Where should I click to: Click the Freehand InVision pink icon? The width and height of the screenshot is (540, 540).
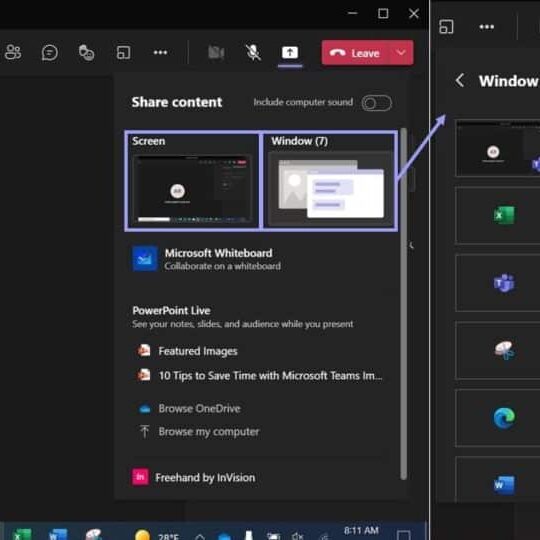pos(140,477)
